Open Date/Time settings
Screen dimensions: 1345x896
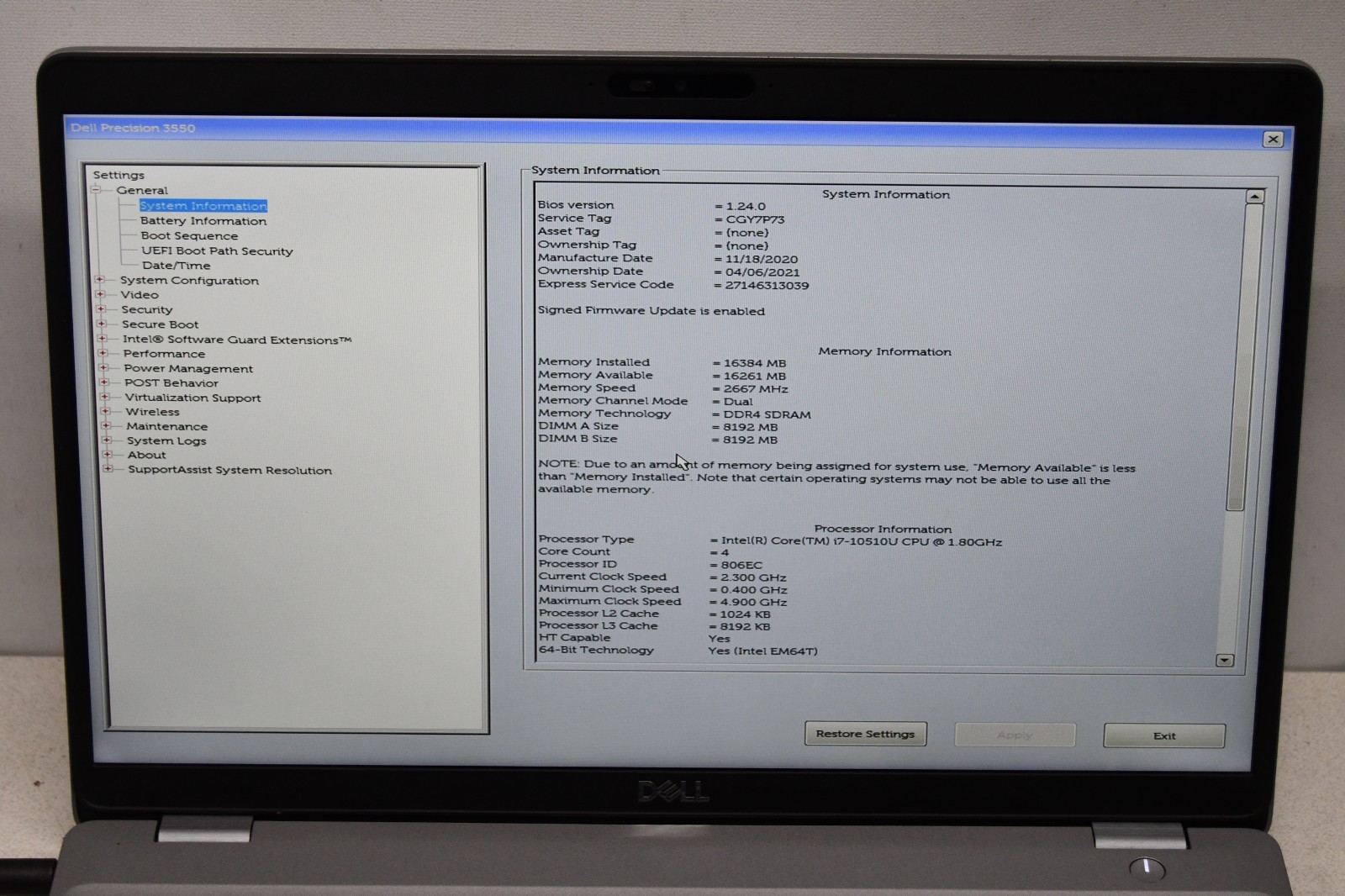tap(177, 266)
